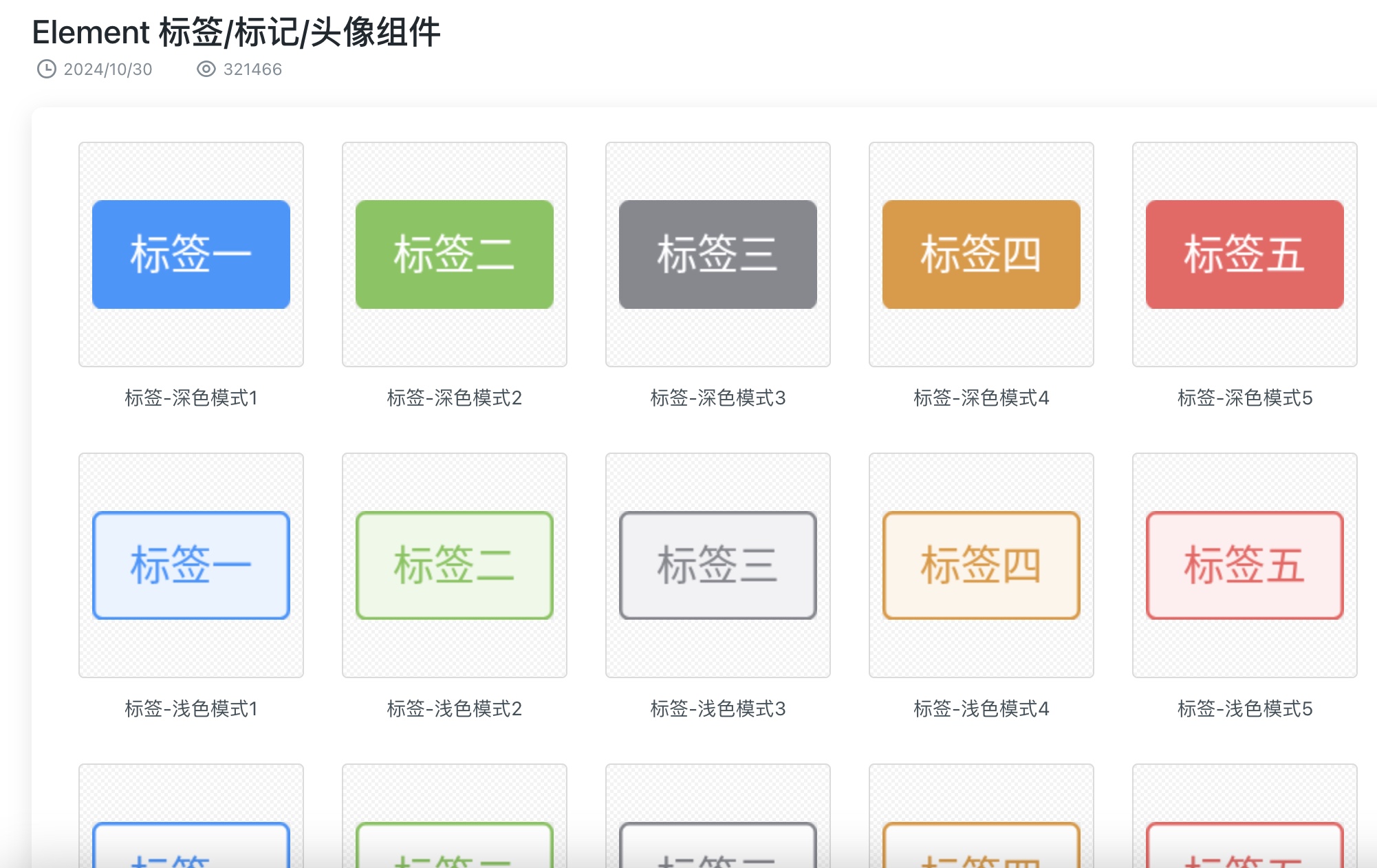
Task: Open the third-row green tag thumbnail
Action: point(455,816)
